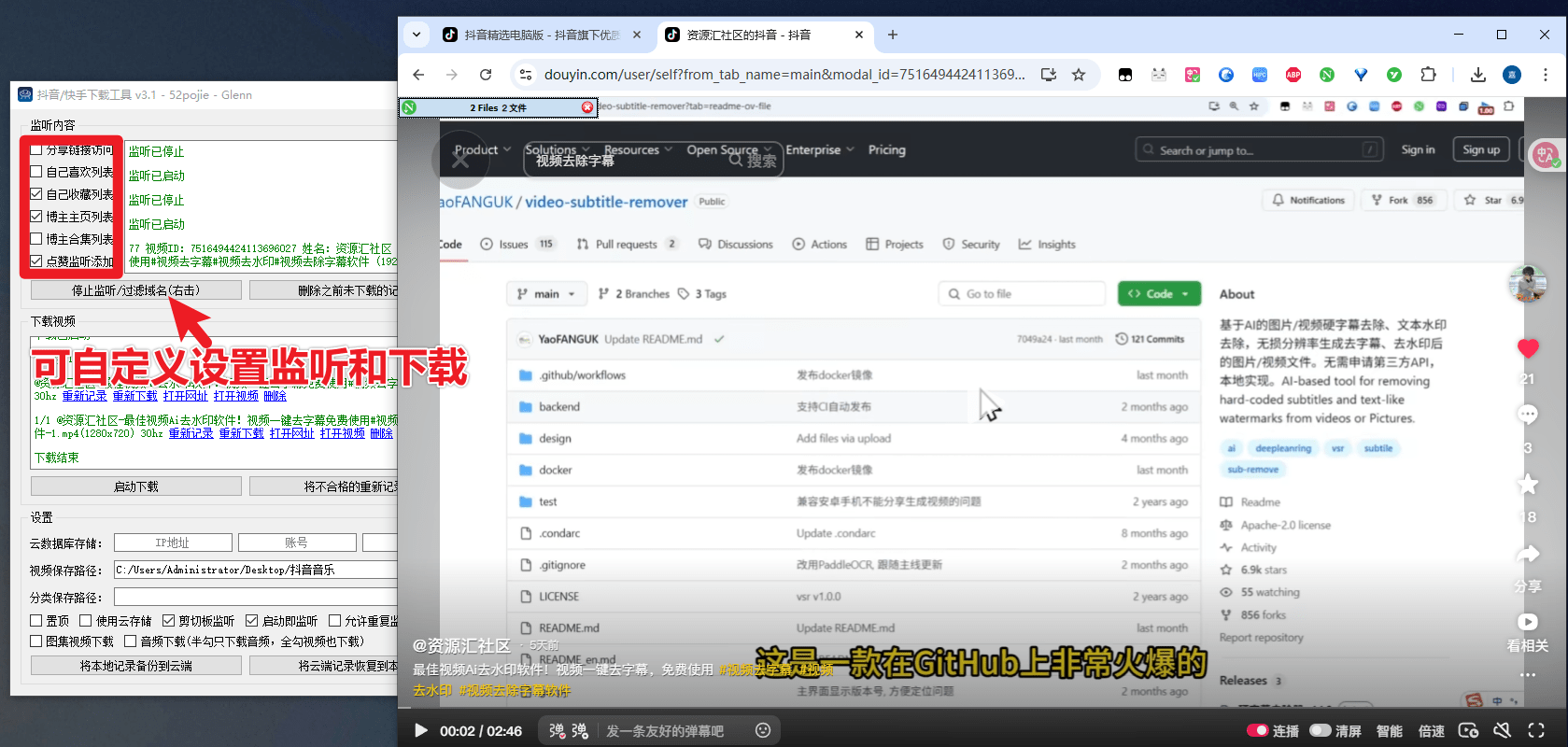Open a new Chrome tab
This screenshot has height=747, width=1568.
point(893,35)
